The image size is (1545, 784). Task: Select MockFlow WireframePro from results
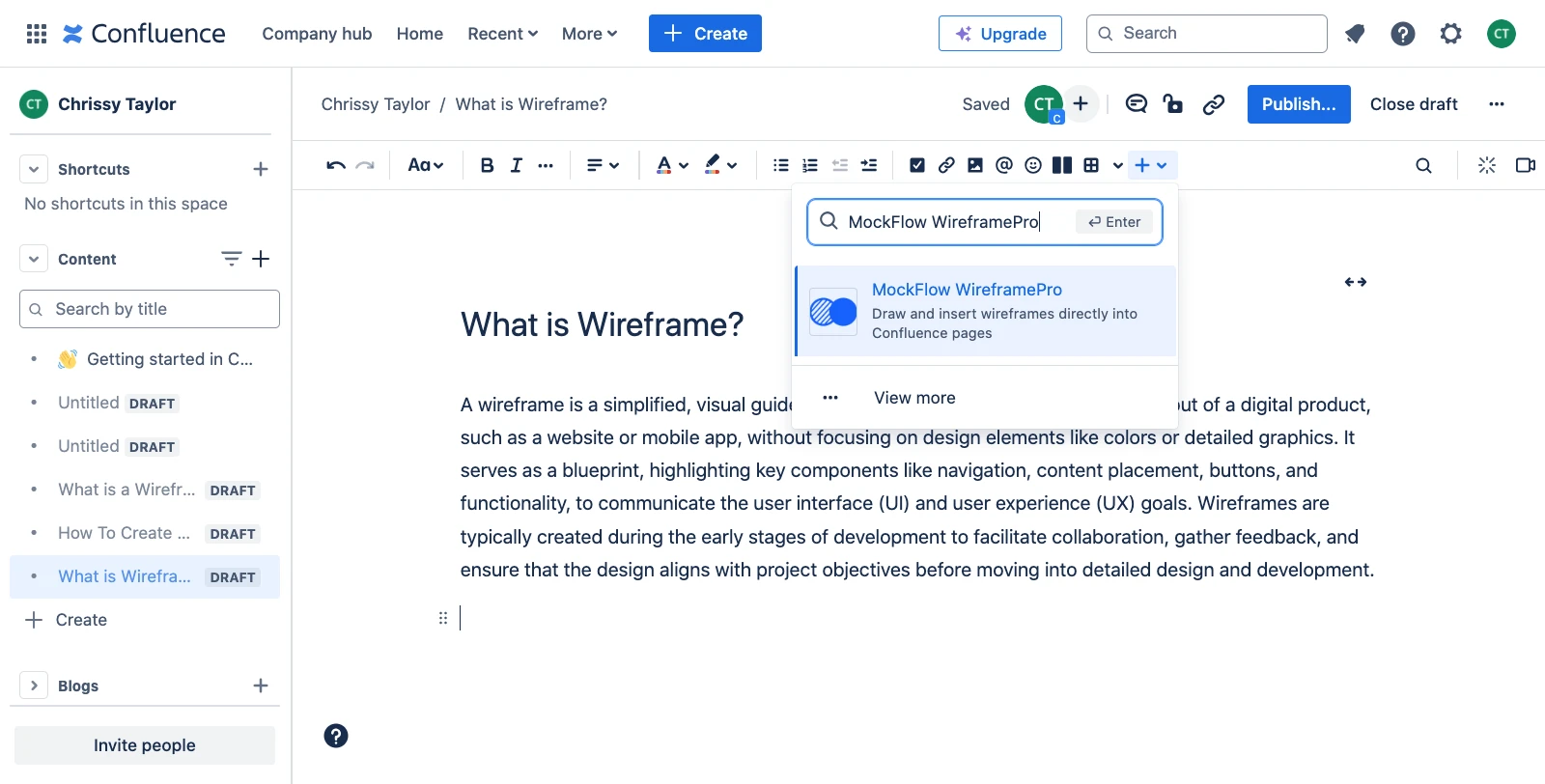pos(985,311)
